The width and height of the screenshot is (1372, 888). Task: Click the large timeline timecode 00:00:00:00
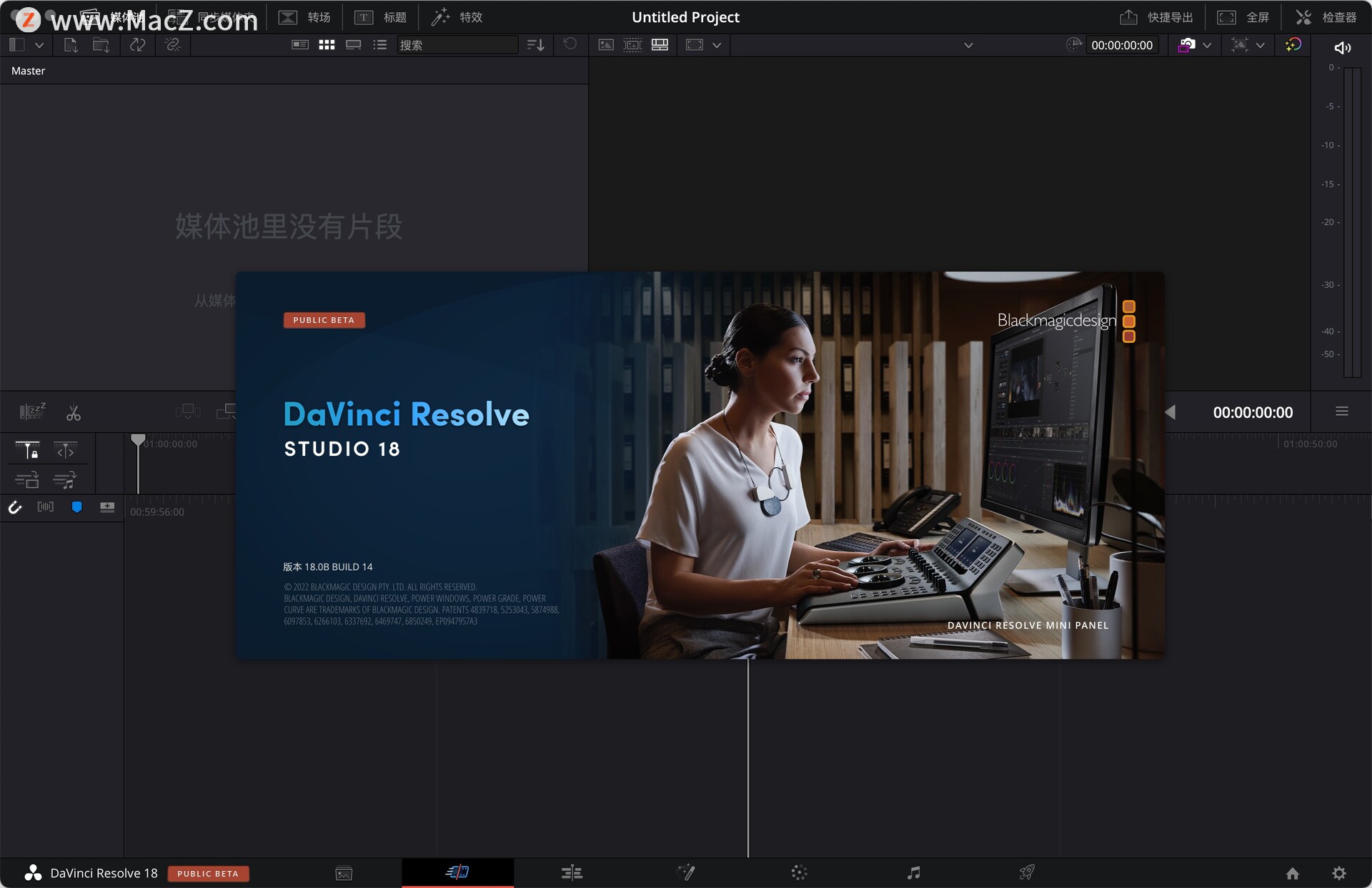1253,412
